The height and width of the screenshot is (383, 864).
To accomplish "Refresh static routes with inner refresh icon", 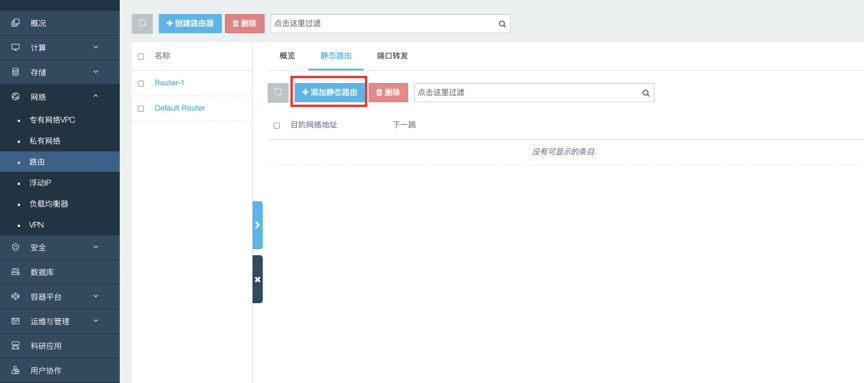I will coord(278,93).
